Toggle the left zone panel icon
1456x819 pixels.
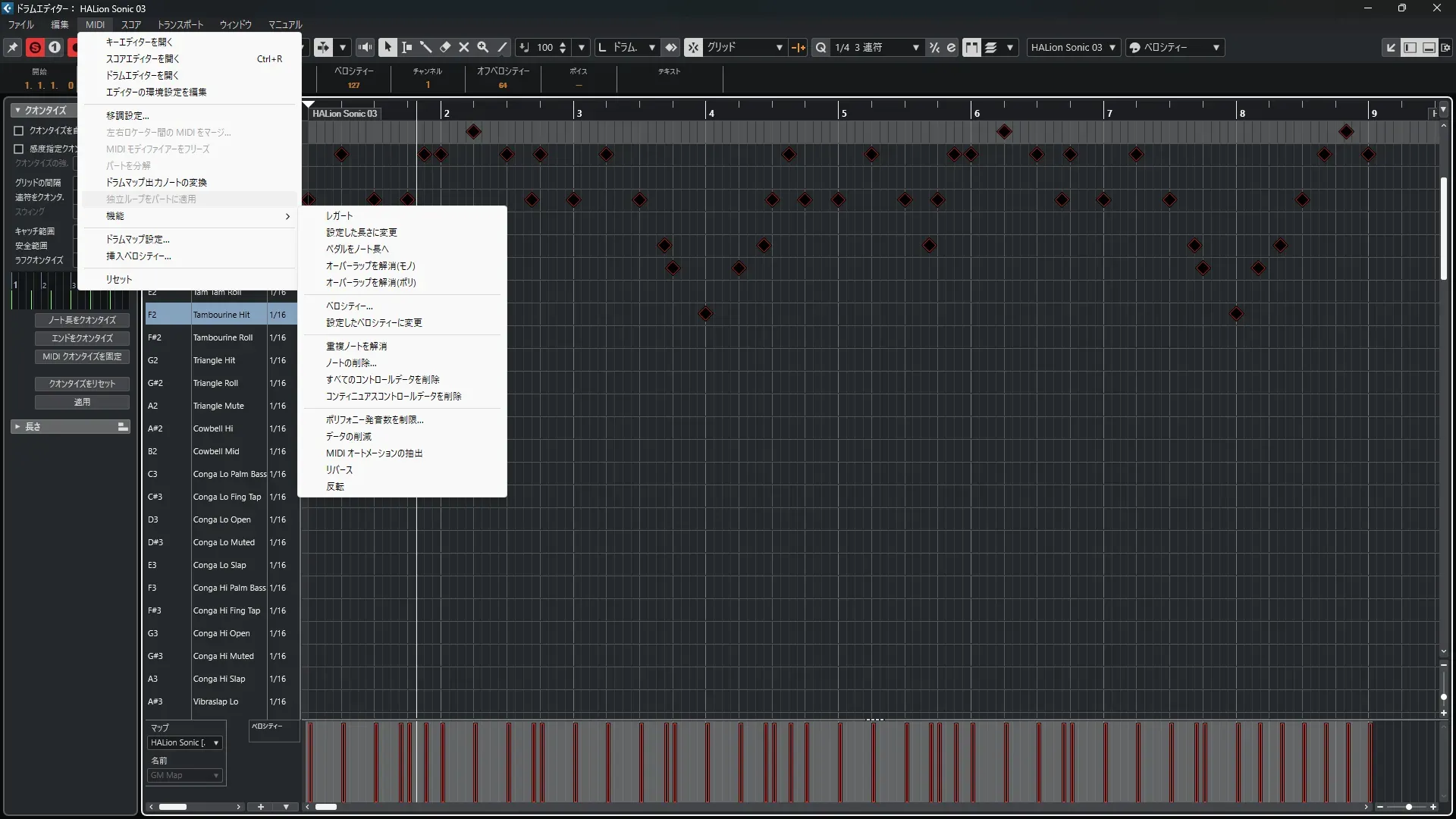pyautogui.click(x=1410, y=47)
